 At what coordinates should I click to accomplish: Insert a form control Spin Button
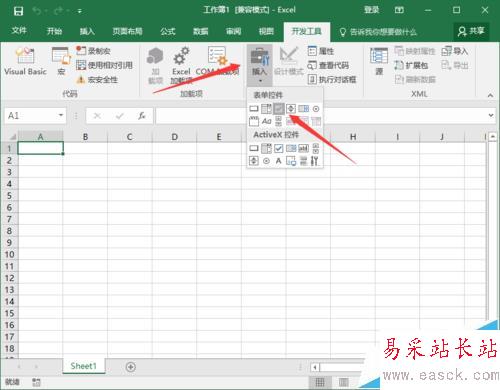[x=291, y=109]
